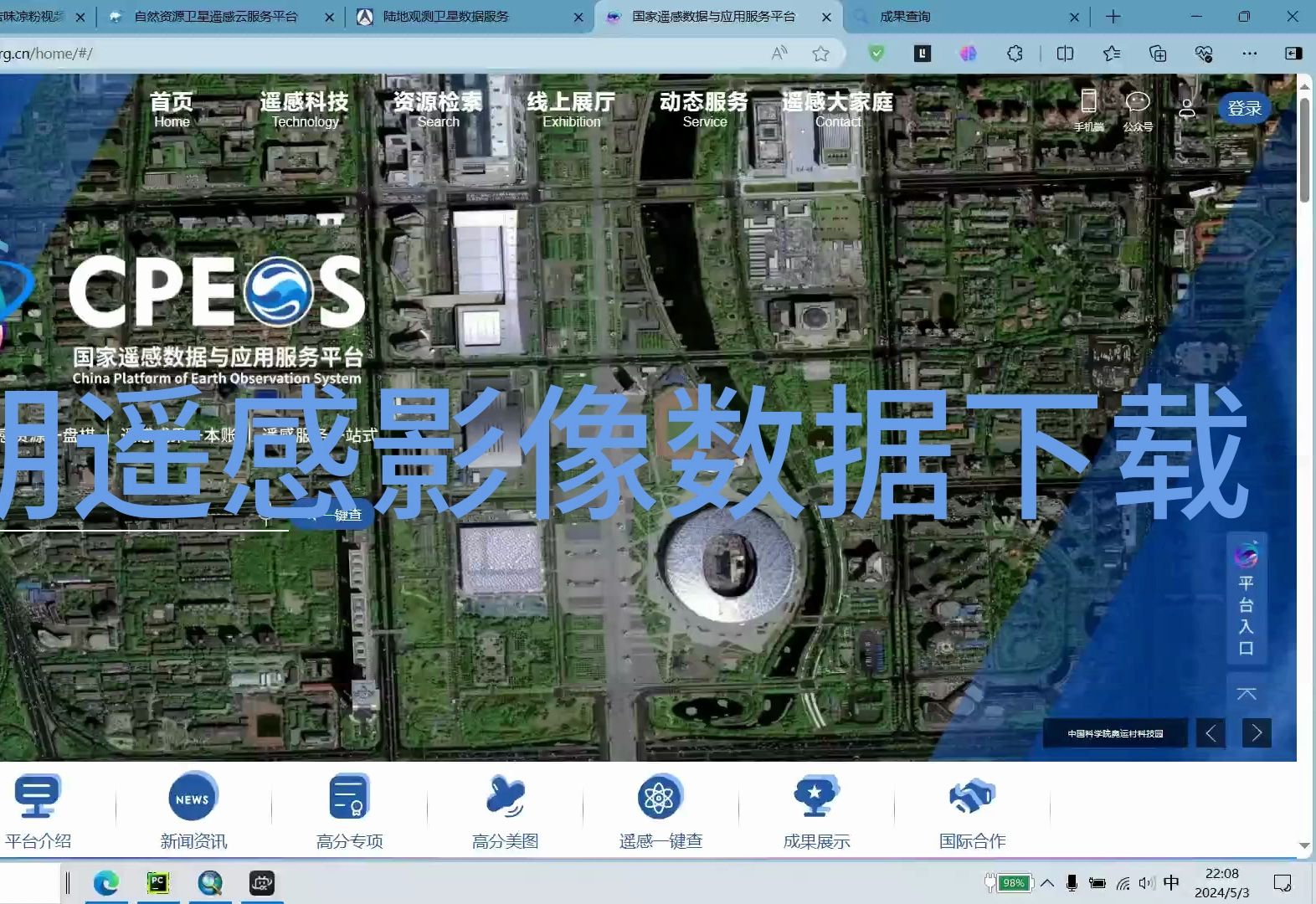Click the 中国科学院奥运村科技园 caption

point(1115,733)
